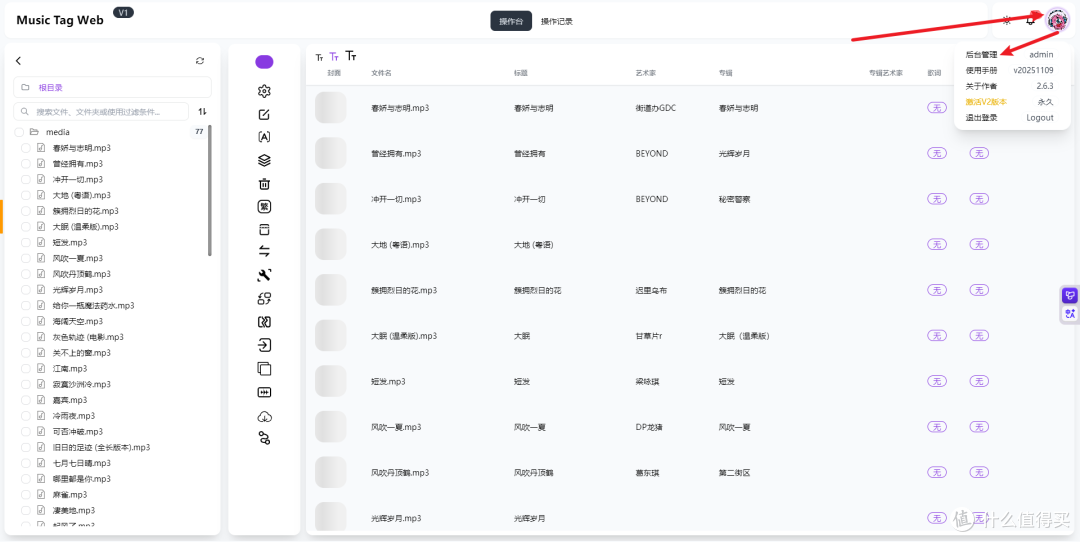Switch to the 操作台 tab
Screen dimensions: 1080x542
tap(511, 21)
